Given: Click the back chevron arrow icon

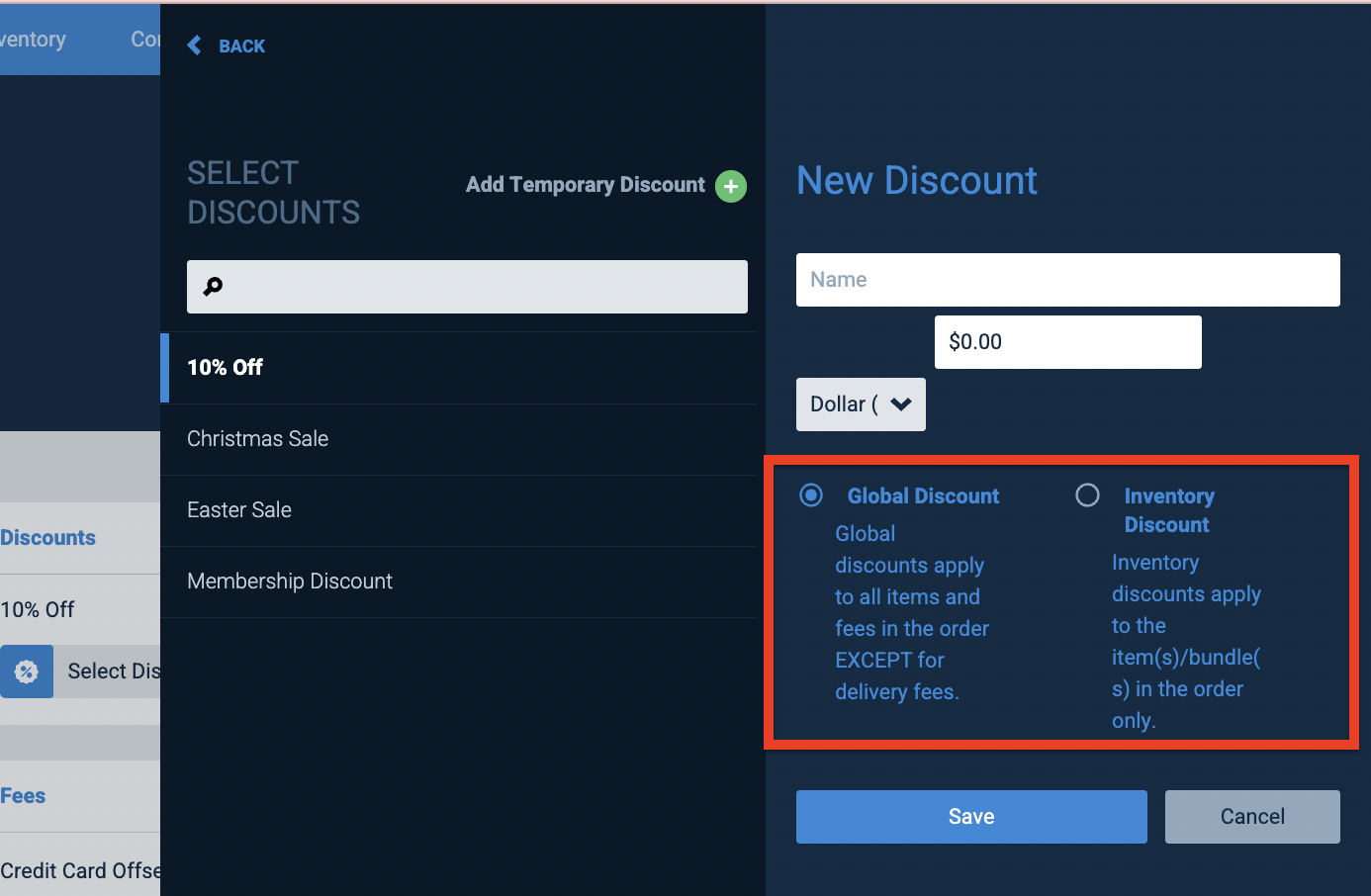Looking at the screenshot, I should tap(194, 45).
